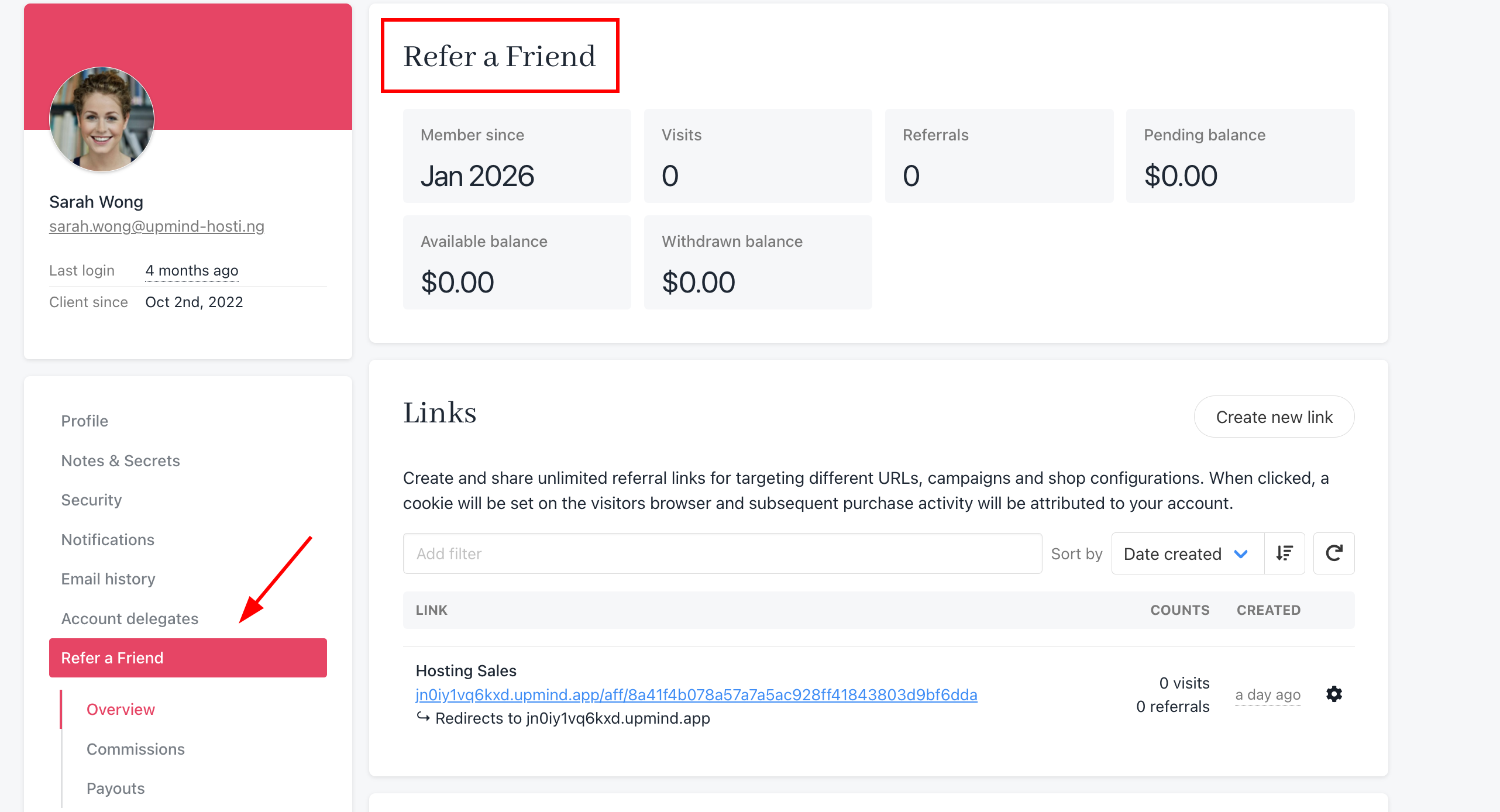Click Sarah Wong's profile avatar
The image size is (1500, 812).
click(x=102, y=119)
